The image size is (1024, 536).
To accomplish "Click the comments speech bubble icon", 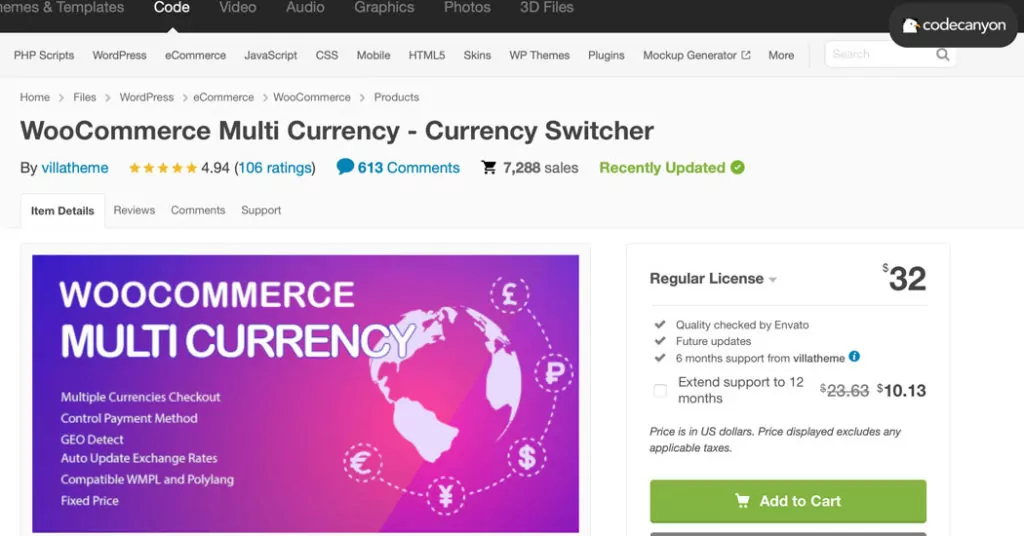I will tap(345, 166).
